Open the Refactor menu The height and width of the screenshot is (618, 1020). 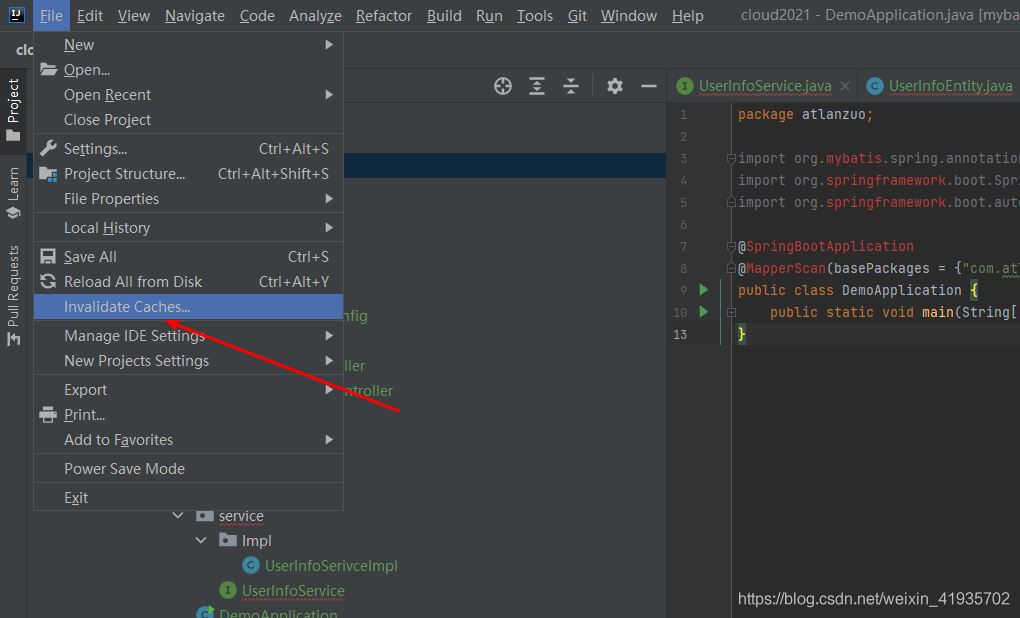pos(383,15)
